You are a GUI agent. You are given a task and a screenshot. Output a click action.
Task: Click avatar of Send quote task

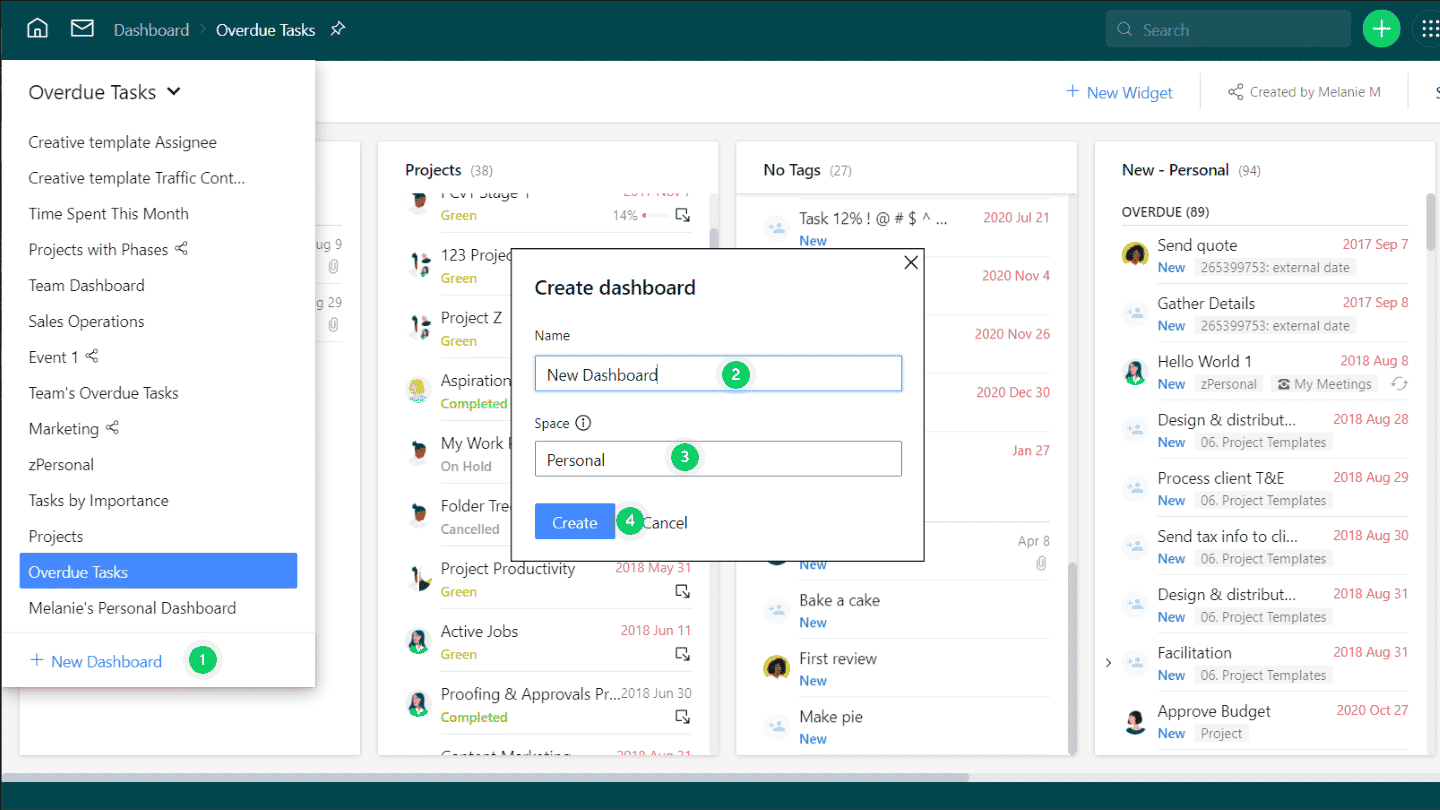[x=1135, y=255]
